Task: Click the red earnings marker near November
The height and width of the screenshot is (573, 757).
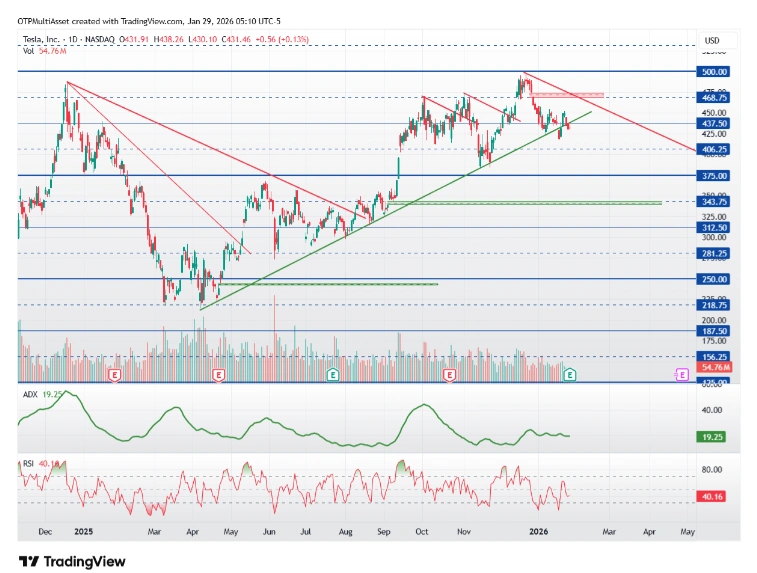Action: pyautogui.click(x=450, y=374)
